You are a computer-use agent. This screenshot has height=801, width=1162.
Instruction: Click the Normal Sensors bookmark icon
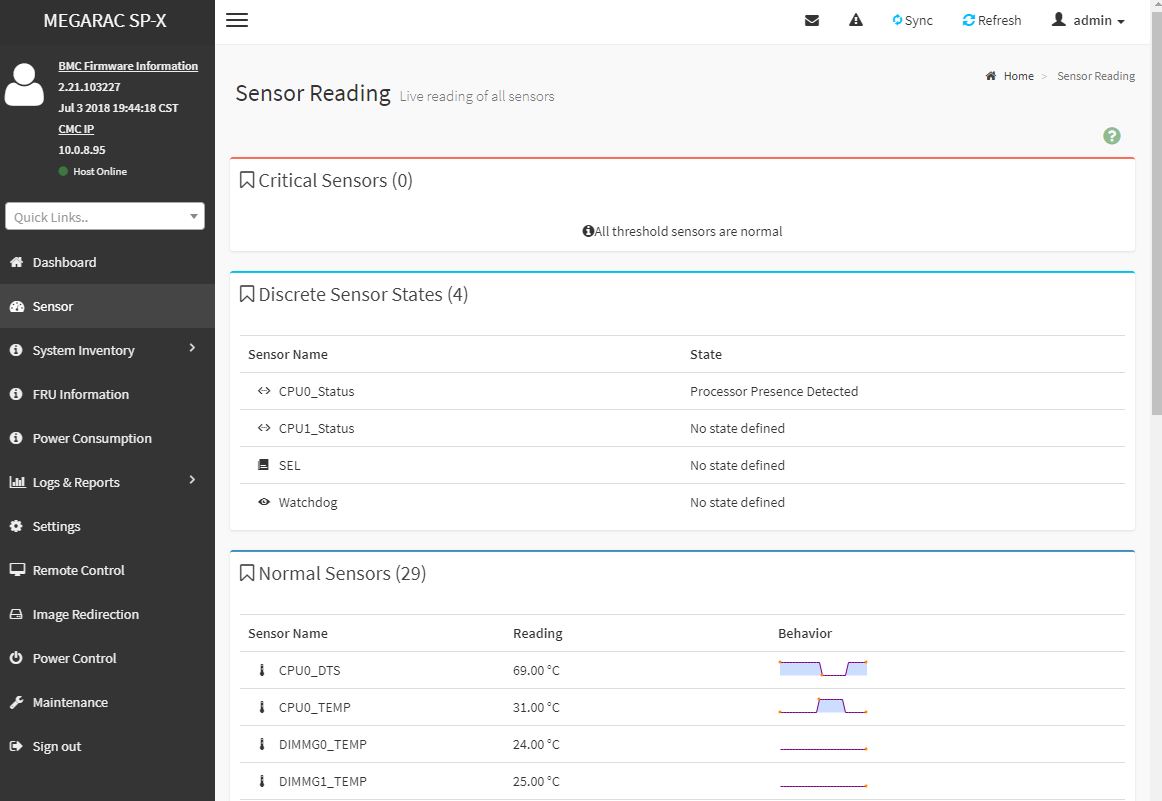247,573
